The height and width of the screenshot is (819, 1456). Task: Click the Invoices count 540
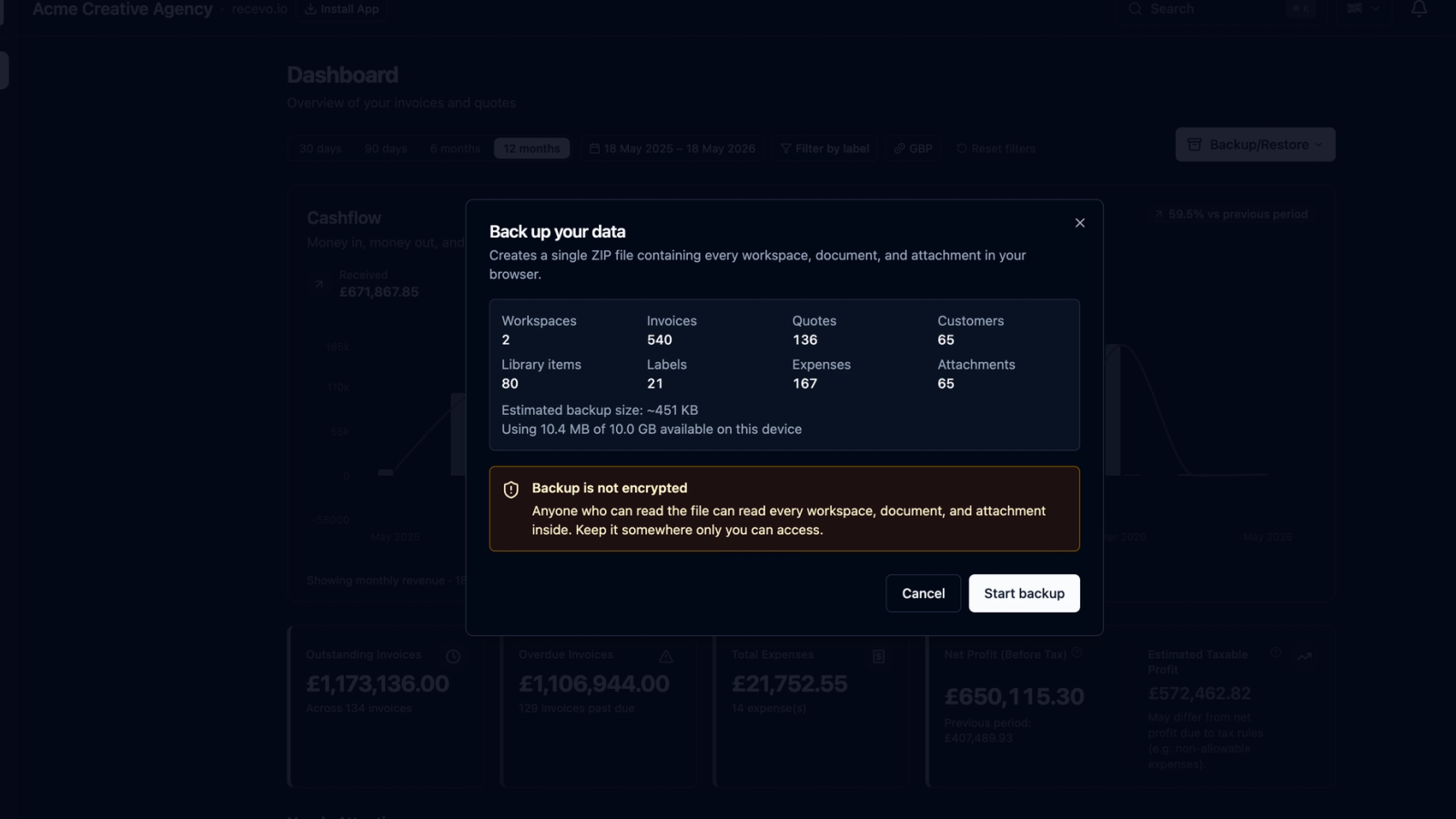coord(660,340)
